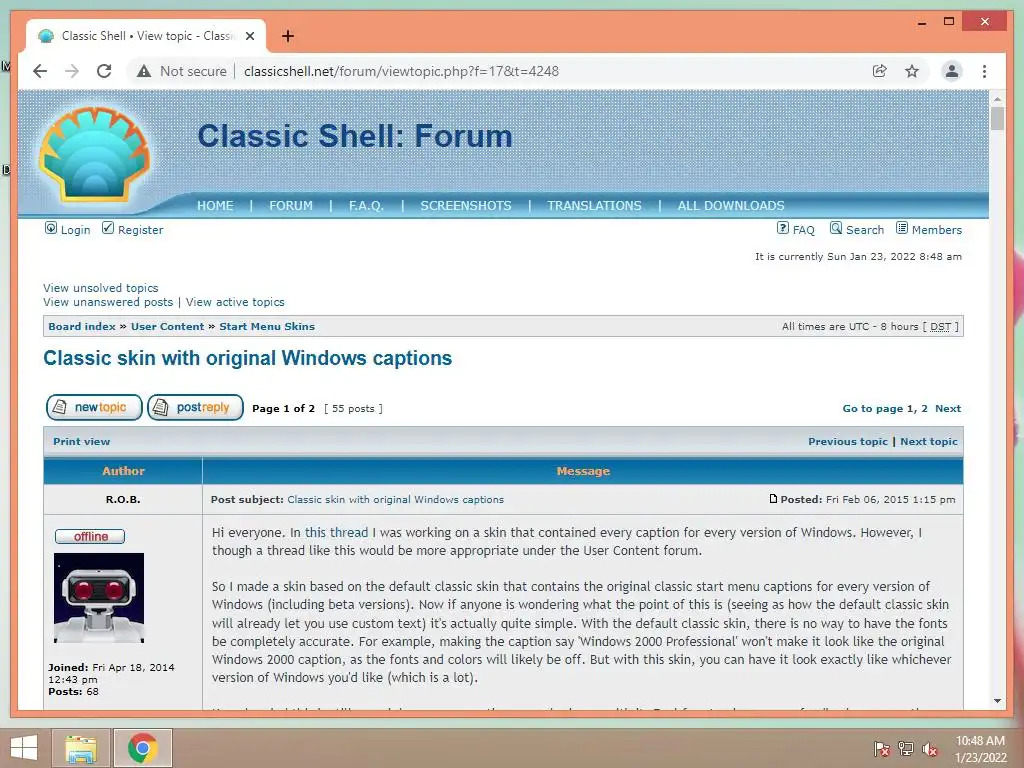Open F.A.Q. in the navigation bar

pos(366,206)
